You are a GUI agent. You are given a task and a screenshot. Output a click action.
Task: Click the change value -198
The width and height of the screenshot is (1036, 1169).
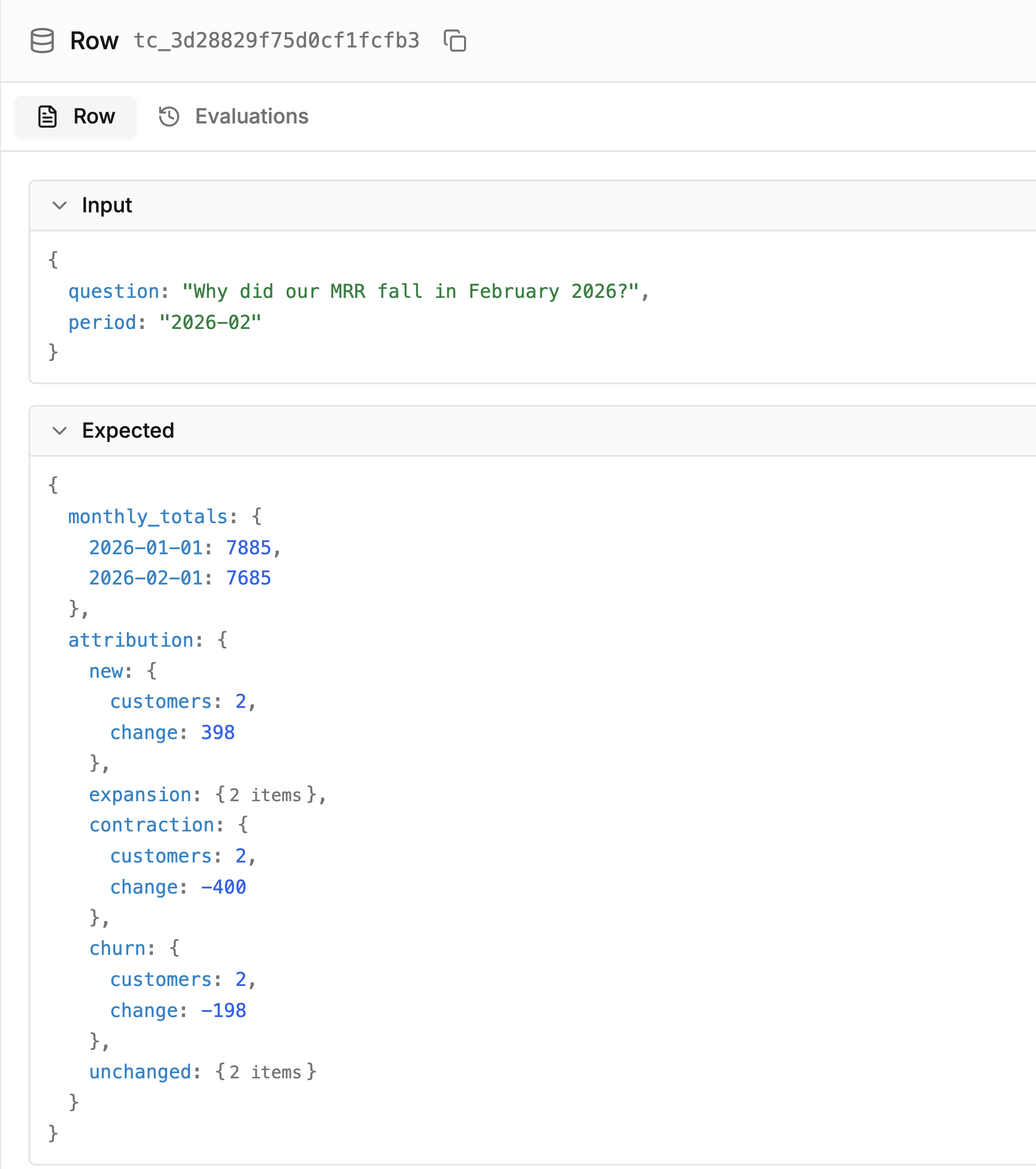[224, 1010]
